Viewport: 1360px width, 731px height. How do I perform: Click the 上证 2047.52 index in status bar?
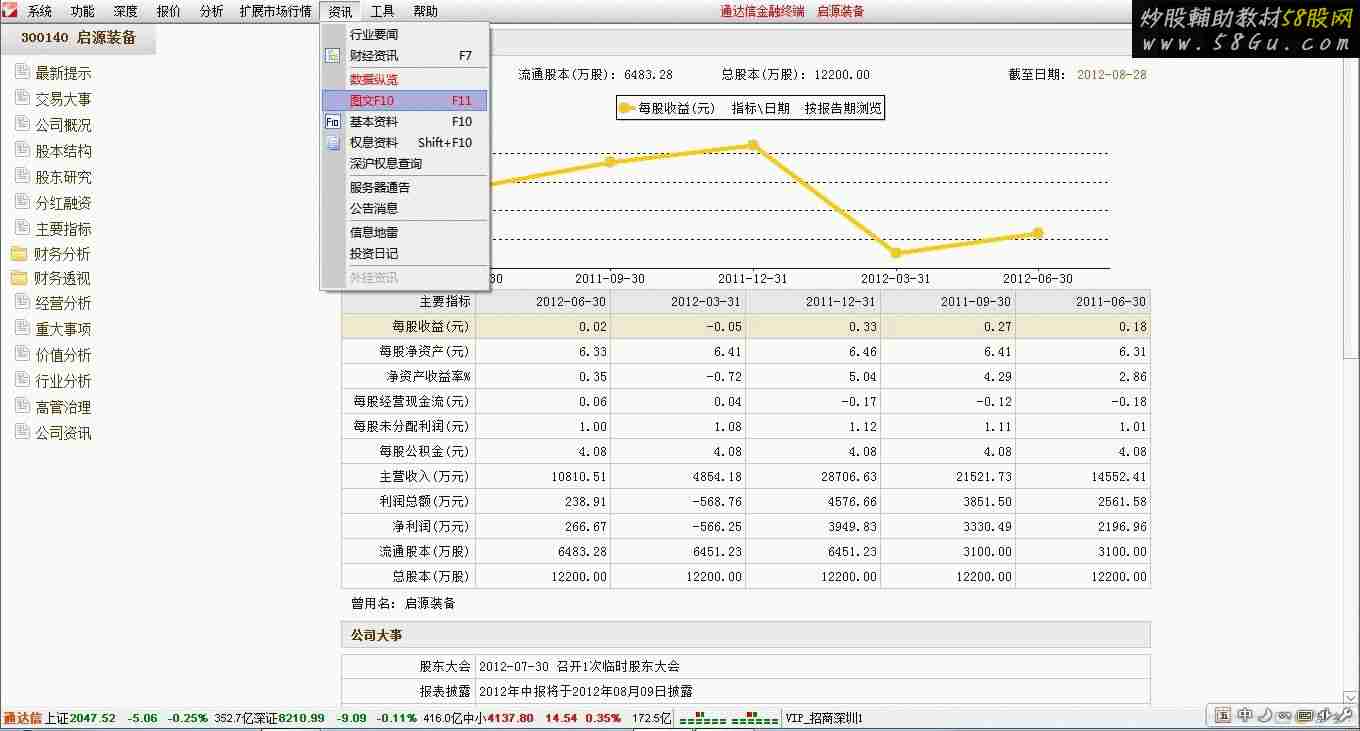click(80, 719)
